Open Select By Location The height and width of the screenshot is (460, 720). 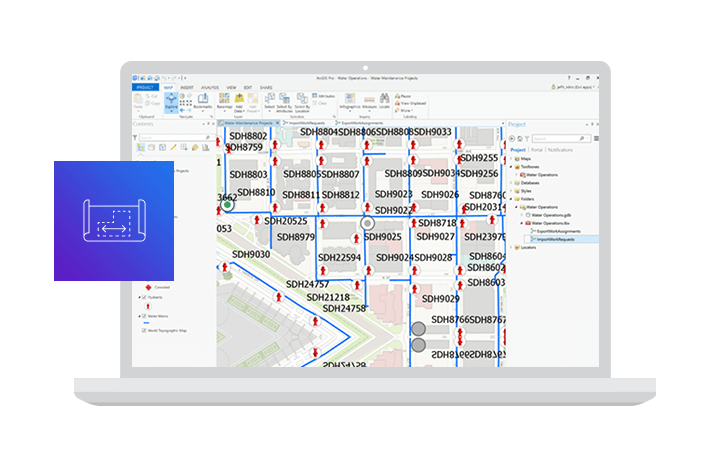[x=302, y=103]
